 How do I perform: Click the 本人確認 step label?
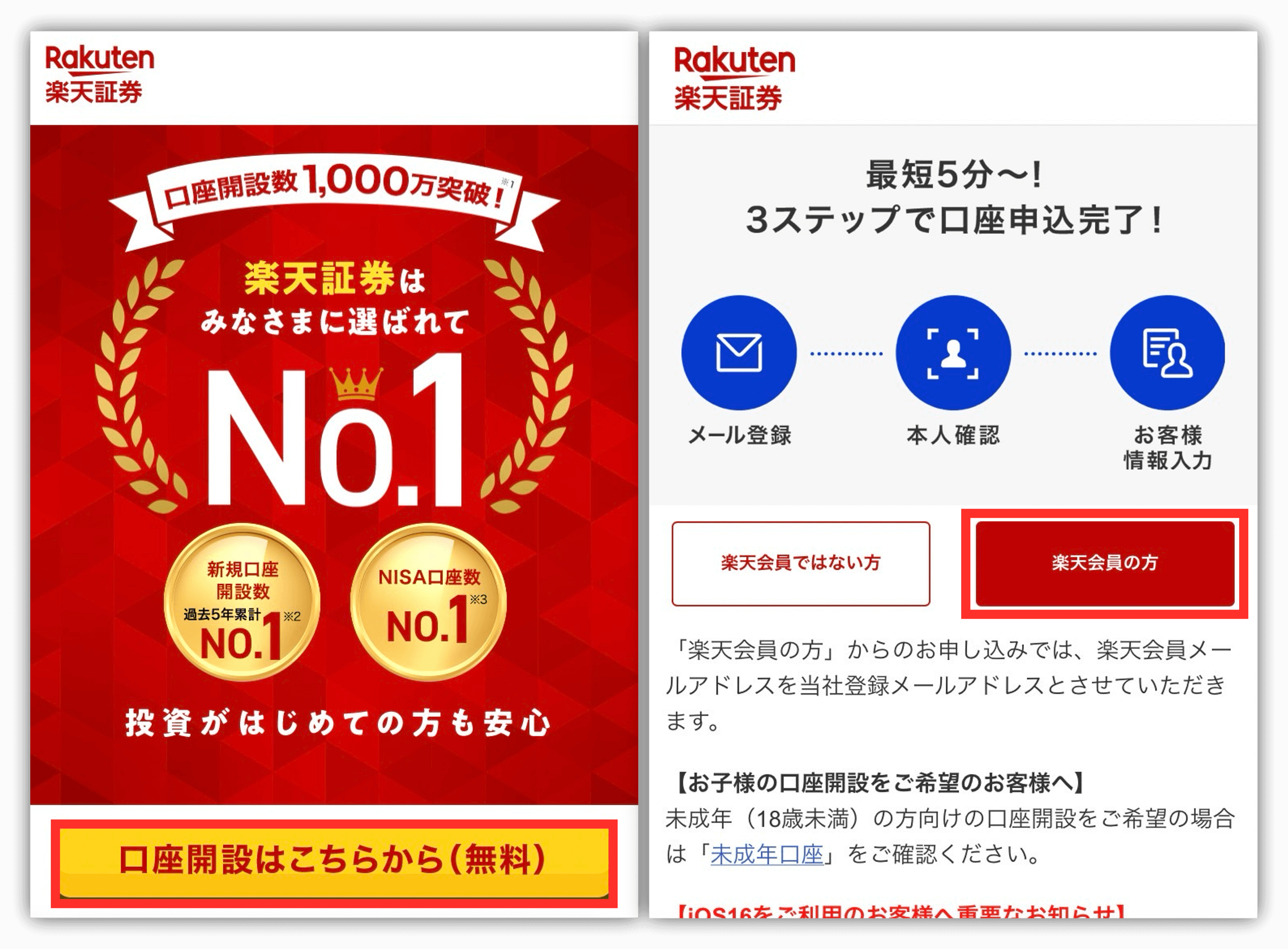coord(954,435)
